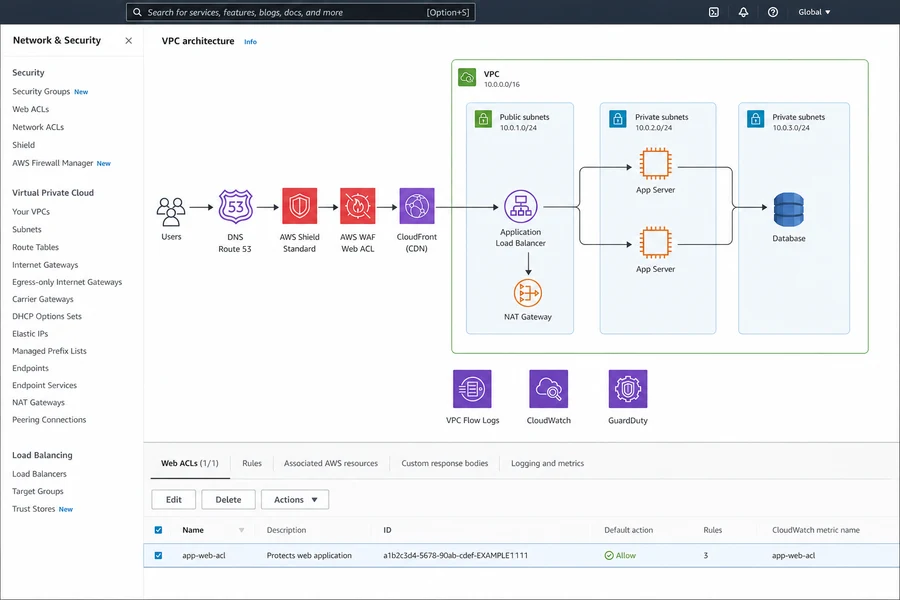Open Web ACLs in the sidebar
Viewport: 900px width, 600px height.
30,109
